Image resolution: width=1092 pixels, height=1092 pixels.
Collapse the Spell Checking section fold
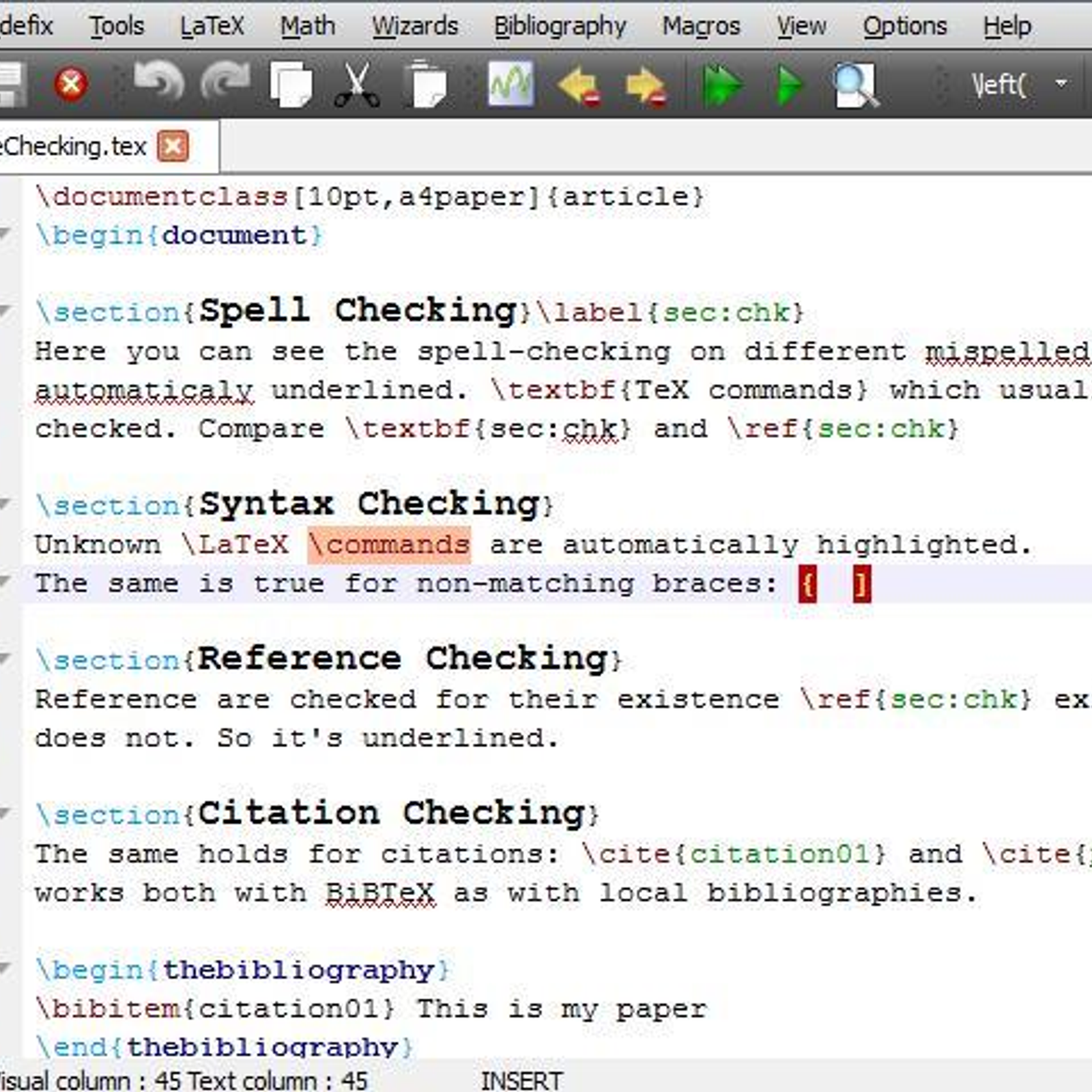pyautogui.click(x=5, y=311)
